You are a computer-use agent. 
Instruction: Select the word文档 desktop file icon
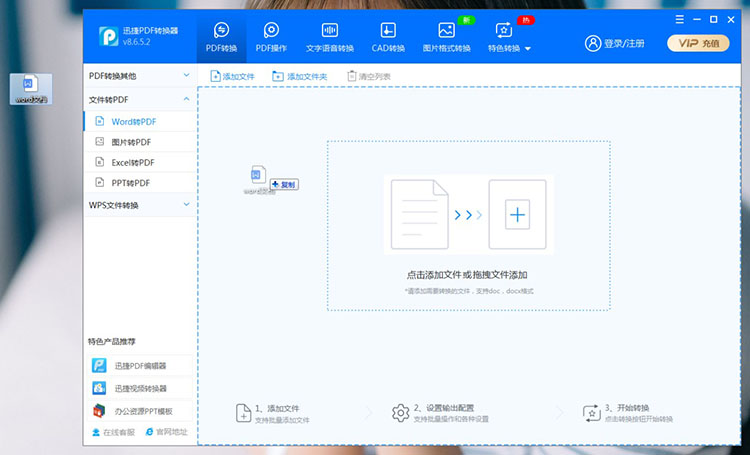pyautogui.click(x=31, y=89)
